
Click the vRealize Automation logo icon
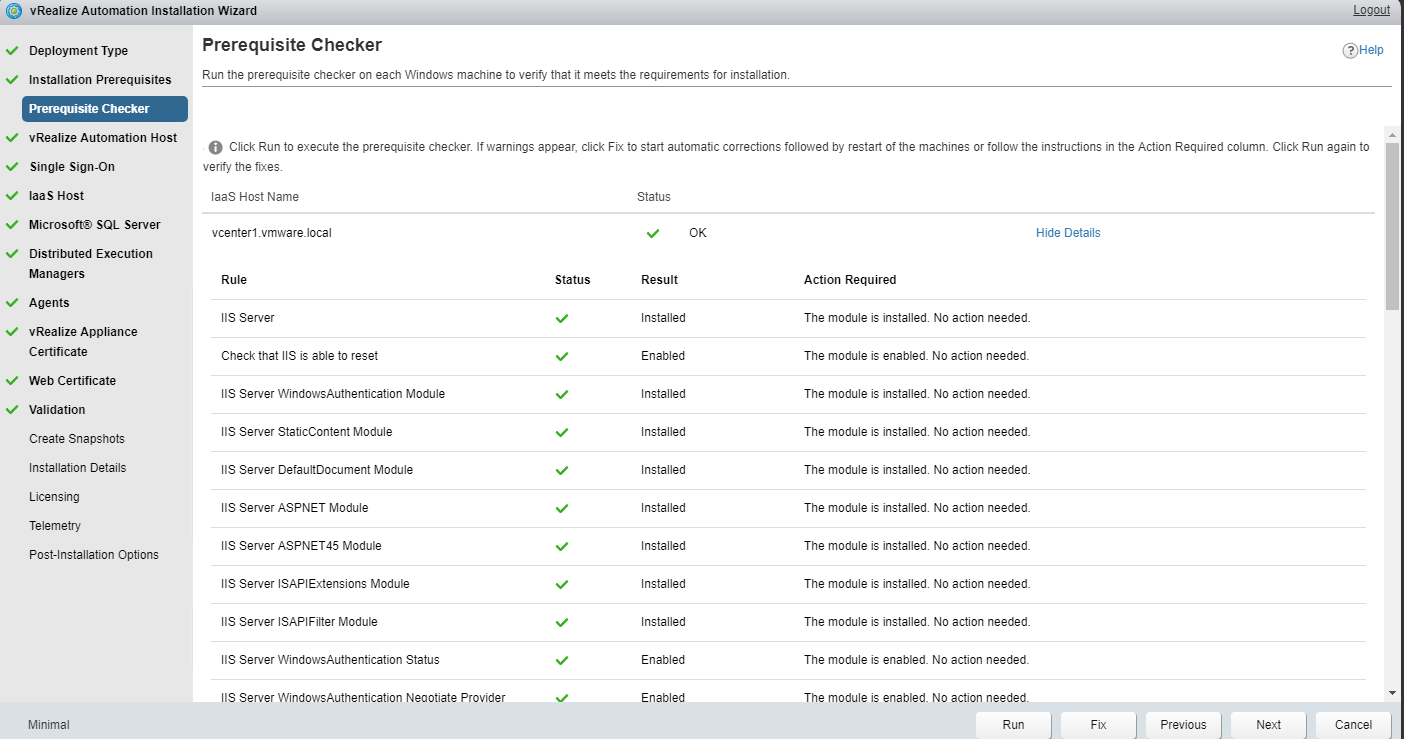(14, 11)
